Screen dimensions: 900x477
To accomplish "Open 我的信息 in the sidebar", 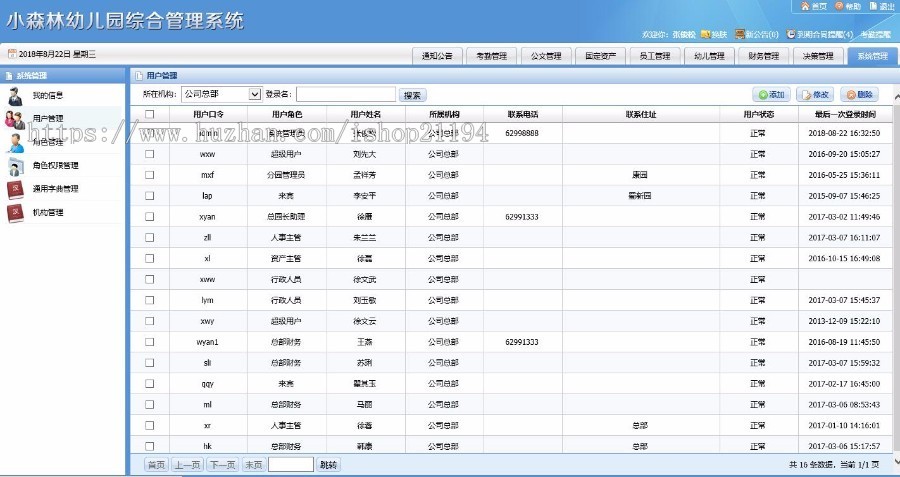I will pos(48,95).
